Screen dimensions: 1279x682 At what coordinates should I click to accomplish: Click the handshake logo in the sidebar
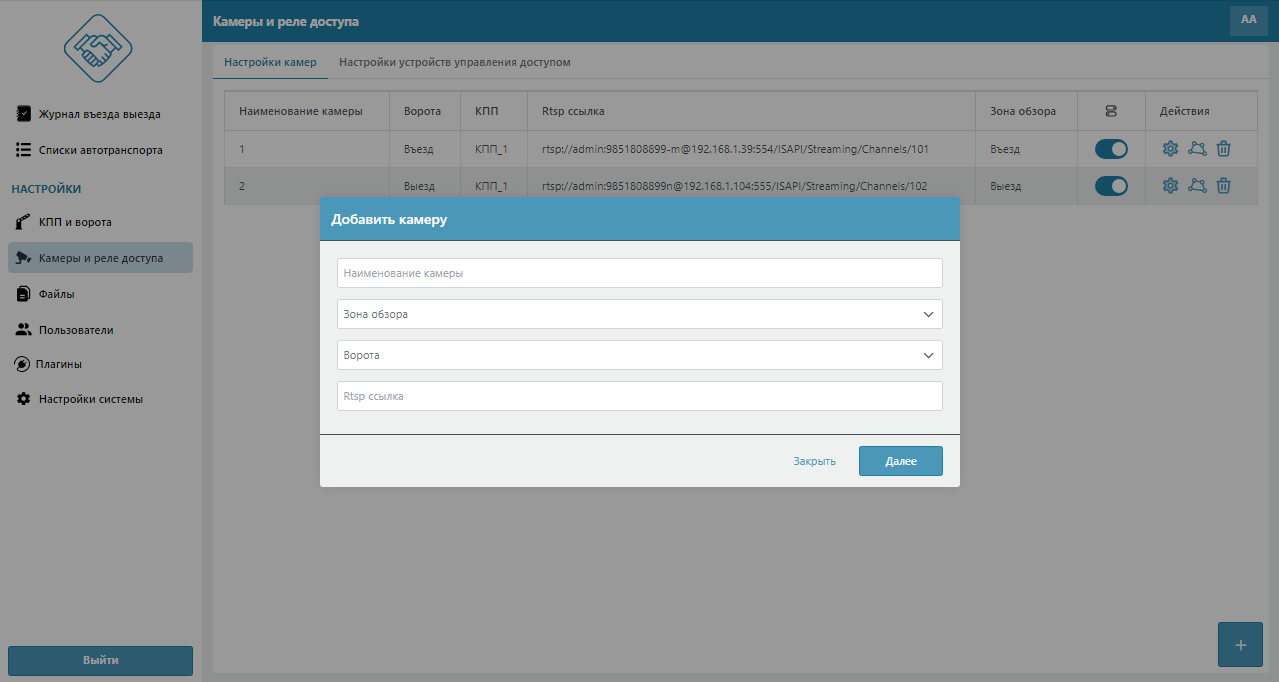pos(98,50)
